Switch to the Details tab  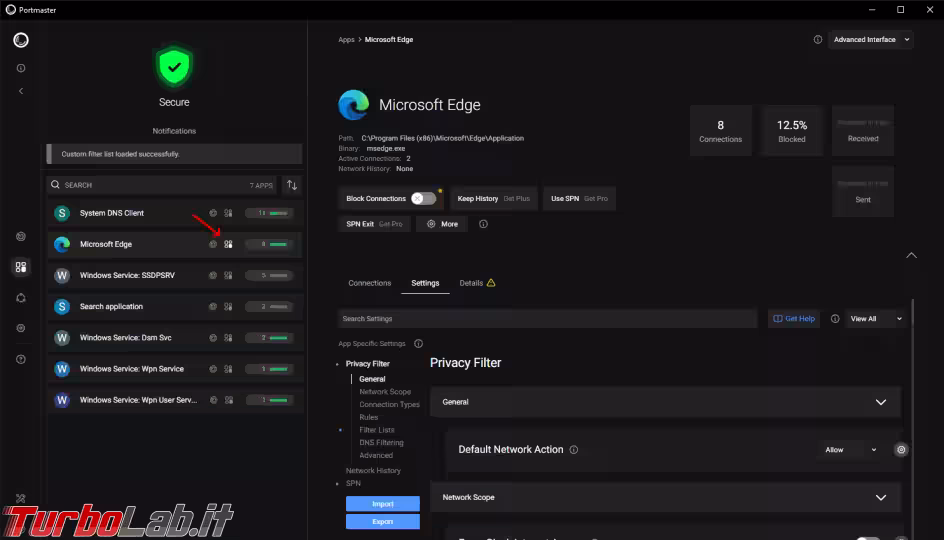pos(477,283)
